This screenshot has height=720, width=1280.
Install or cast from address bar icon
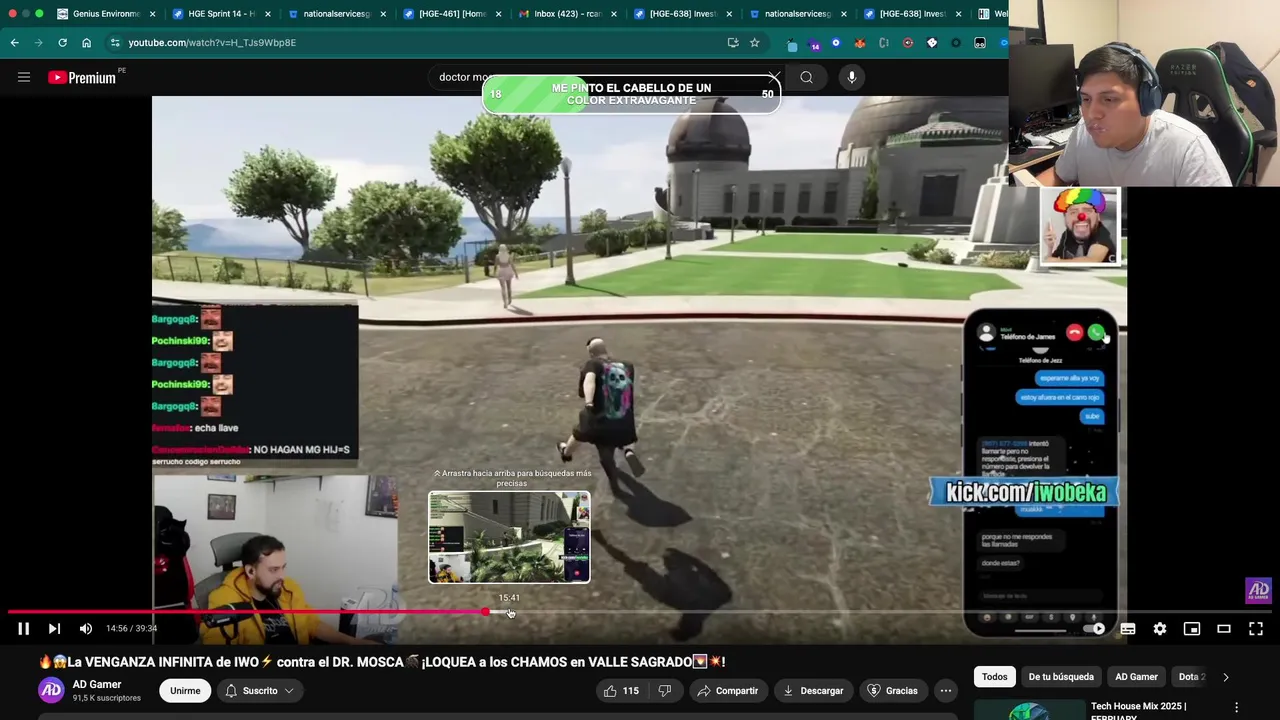(733, 42)
